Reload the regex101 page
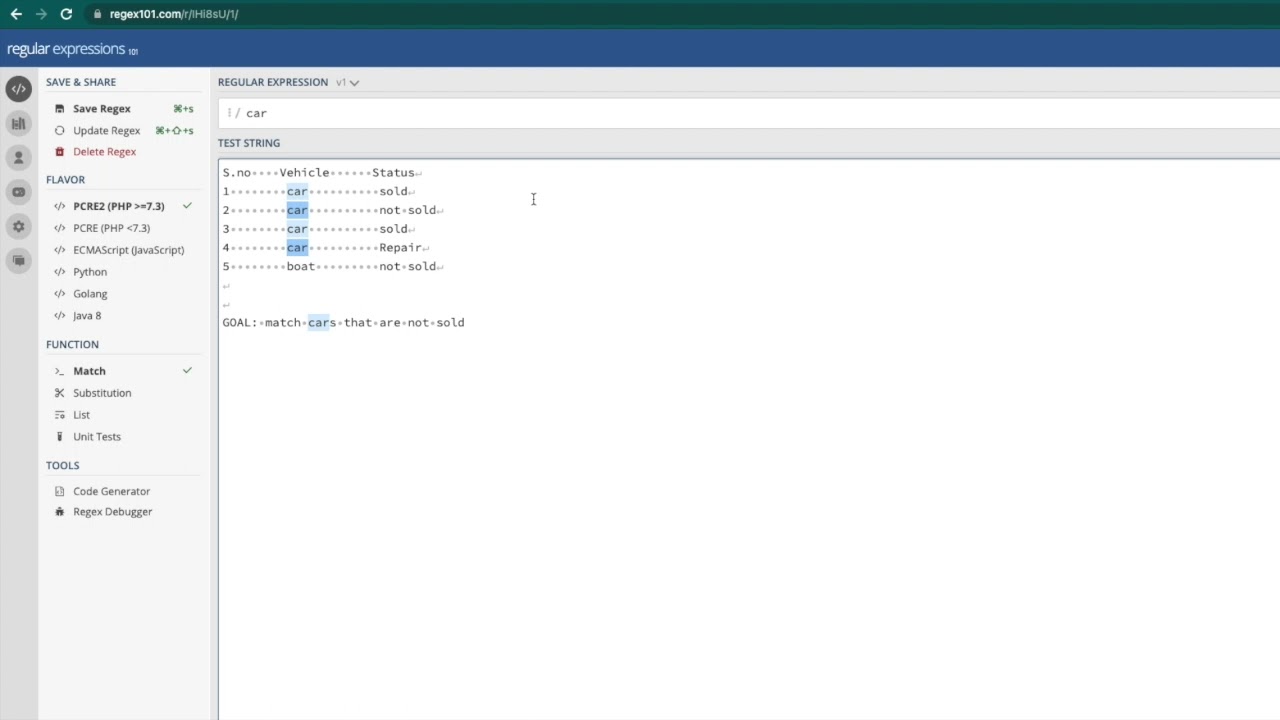The image size is (1280, 720). click(x=66, y=14)
